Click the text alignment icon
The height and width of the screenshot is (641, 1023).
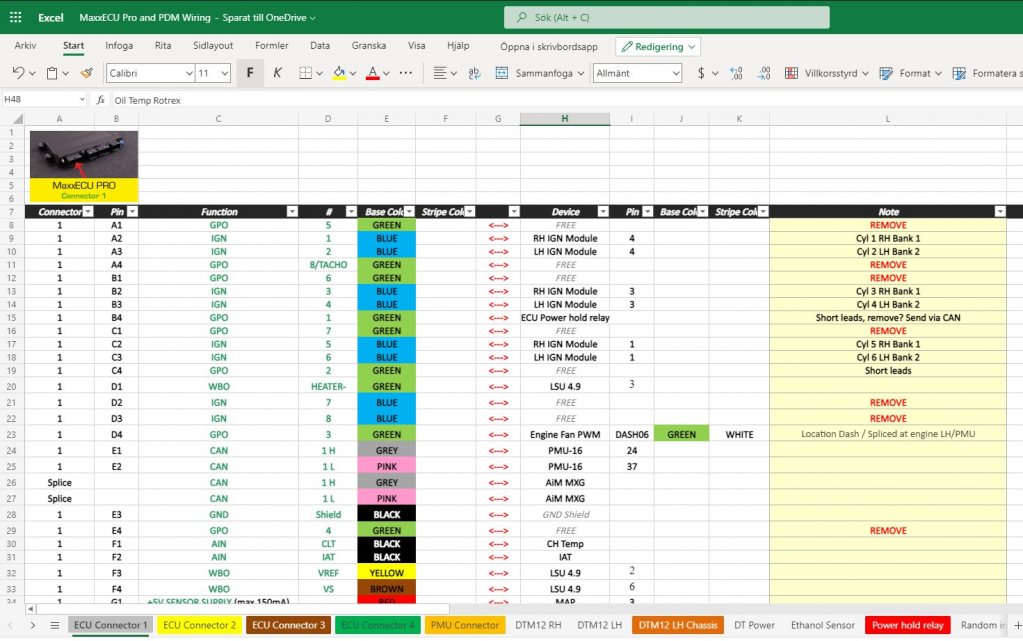click(440, 73)
